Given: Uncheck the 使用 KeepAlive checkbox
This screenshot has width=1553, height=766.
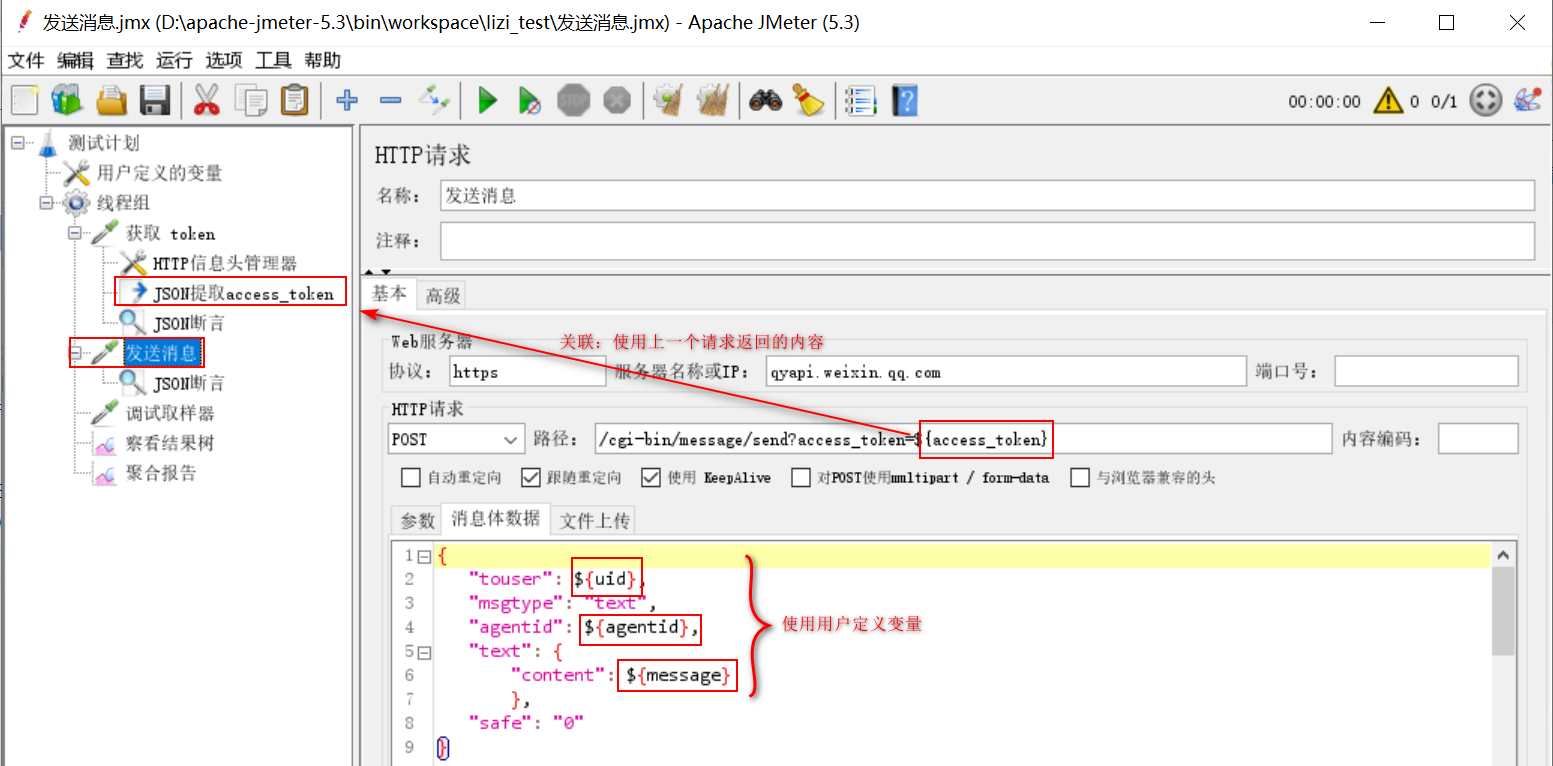Looking at the screenshot, I should tap(651, 477).
